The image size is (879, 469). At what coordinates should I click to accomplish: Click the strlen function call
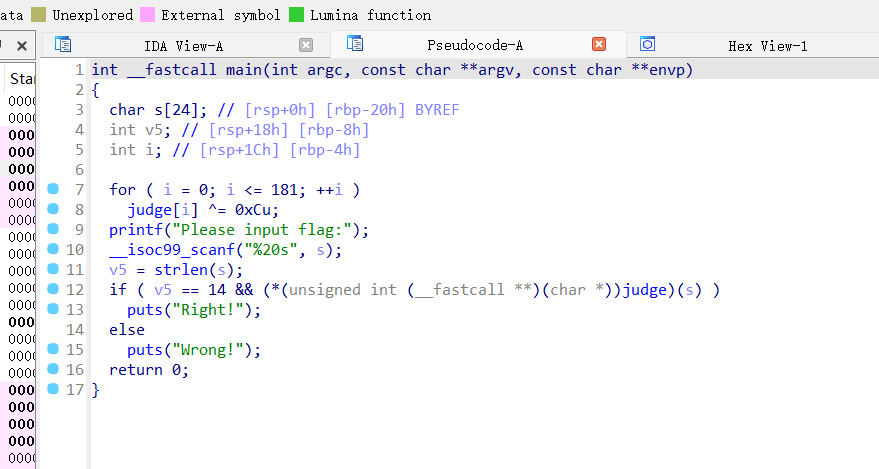(x=181, y=270)
